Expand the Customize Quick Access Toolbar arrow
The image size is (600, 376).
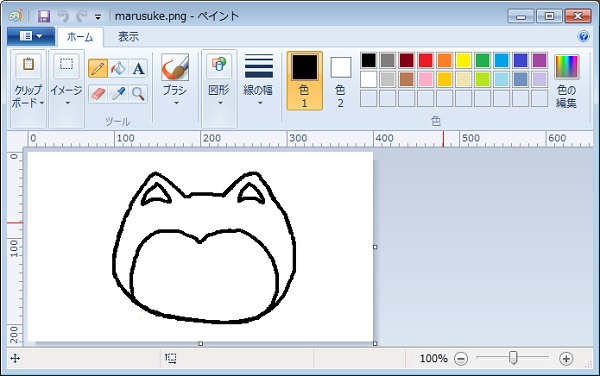pyautogui.click(x=98, y=17)
